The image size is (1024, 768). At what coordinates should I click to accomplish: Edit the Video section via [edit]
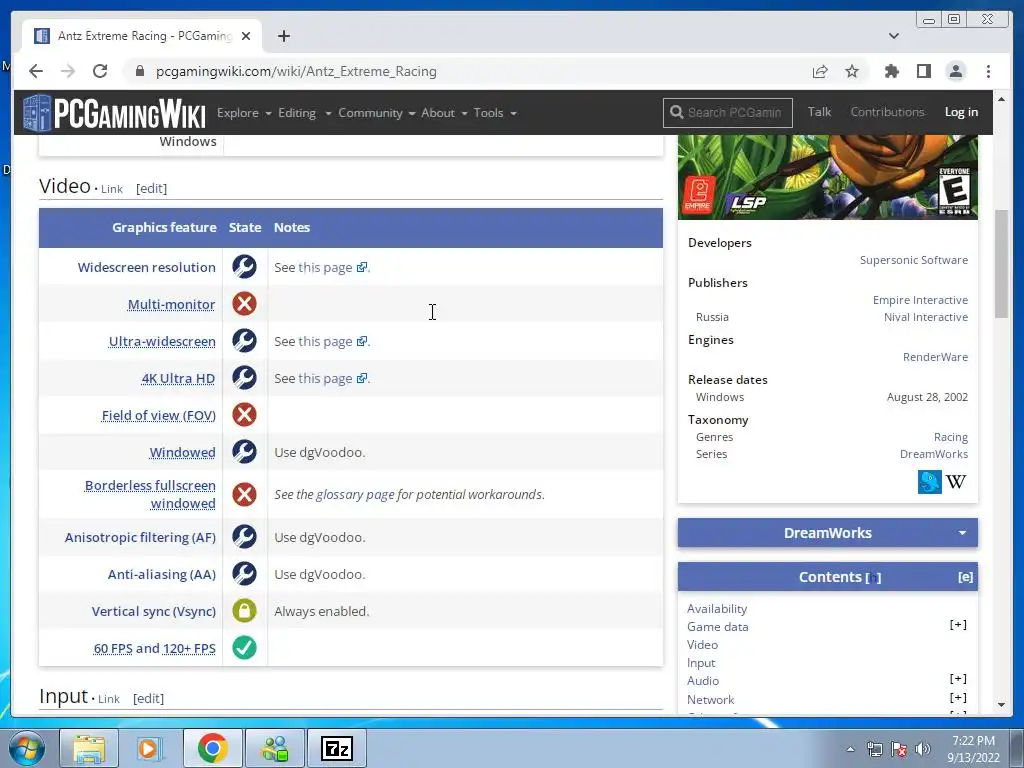pos(152,189)
